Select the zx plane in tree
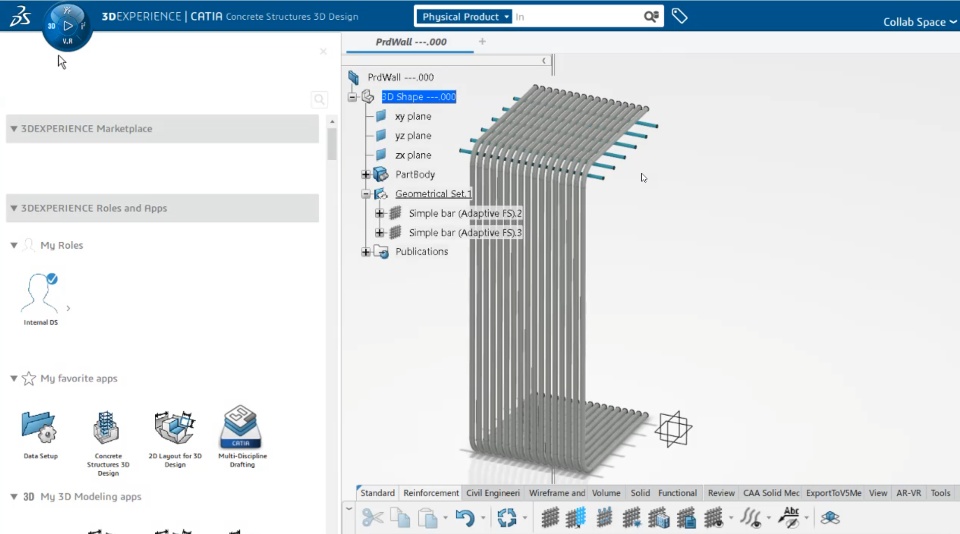 [413, 155]
